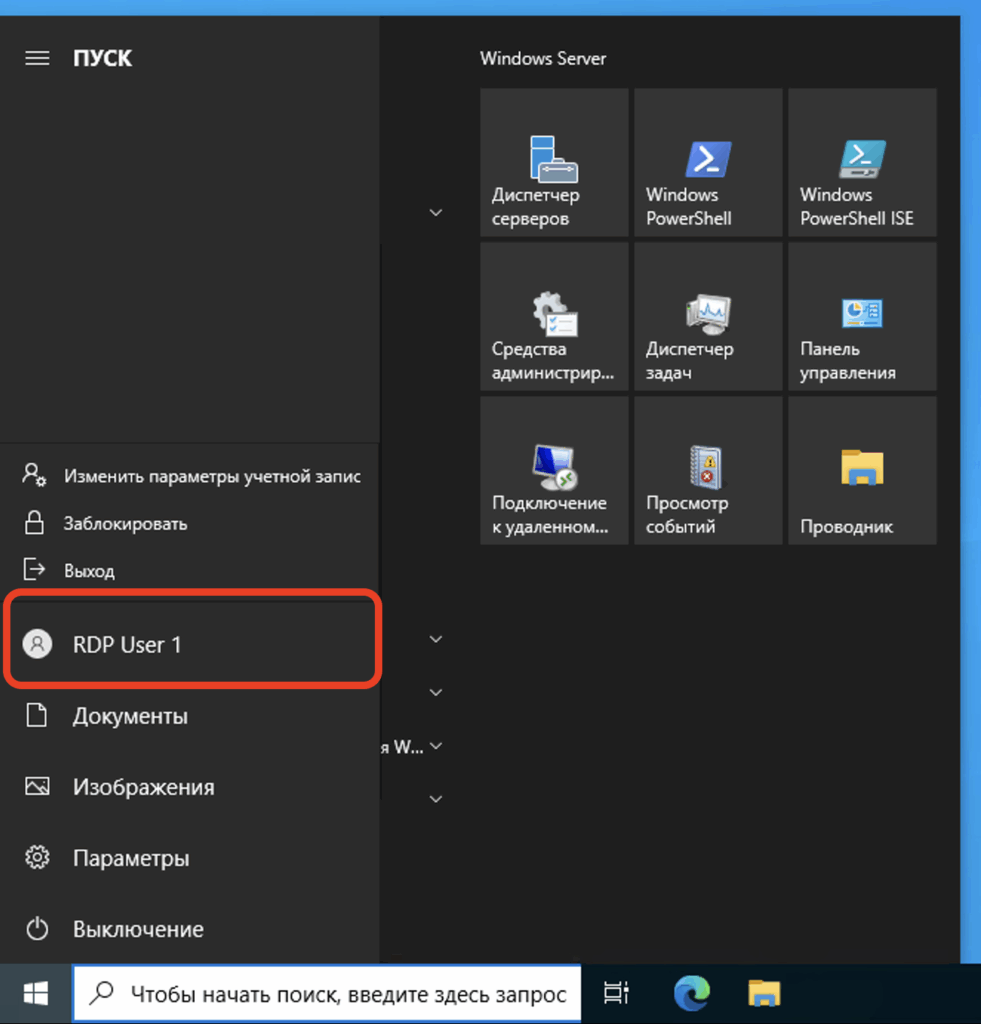Open Документы from the Start sidebar
This screenshot has width=981, height=1024.
(x=189, y=716)
